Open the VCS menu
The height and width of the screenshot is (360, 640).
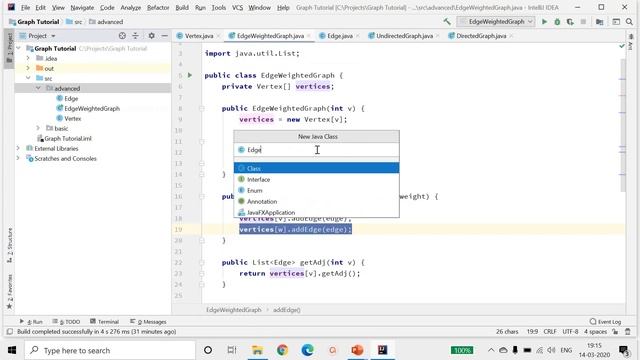pyautogui.click(x=237, y=7)
